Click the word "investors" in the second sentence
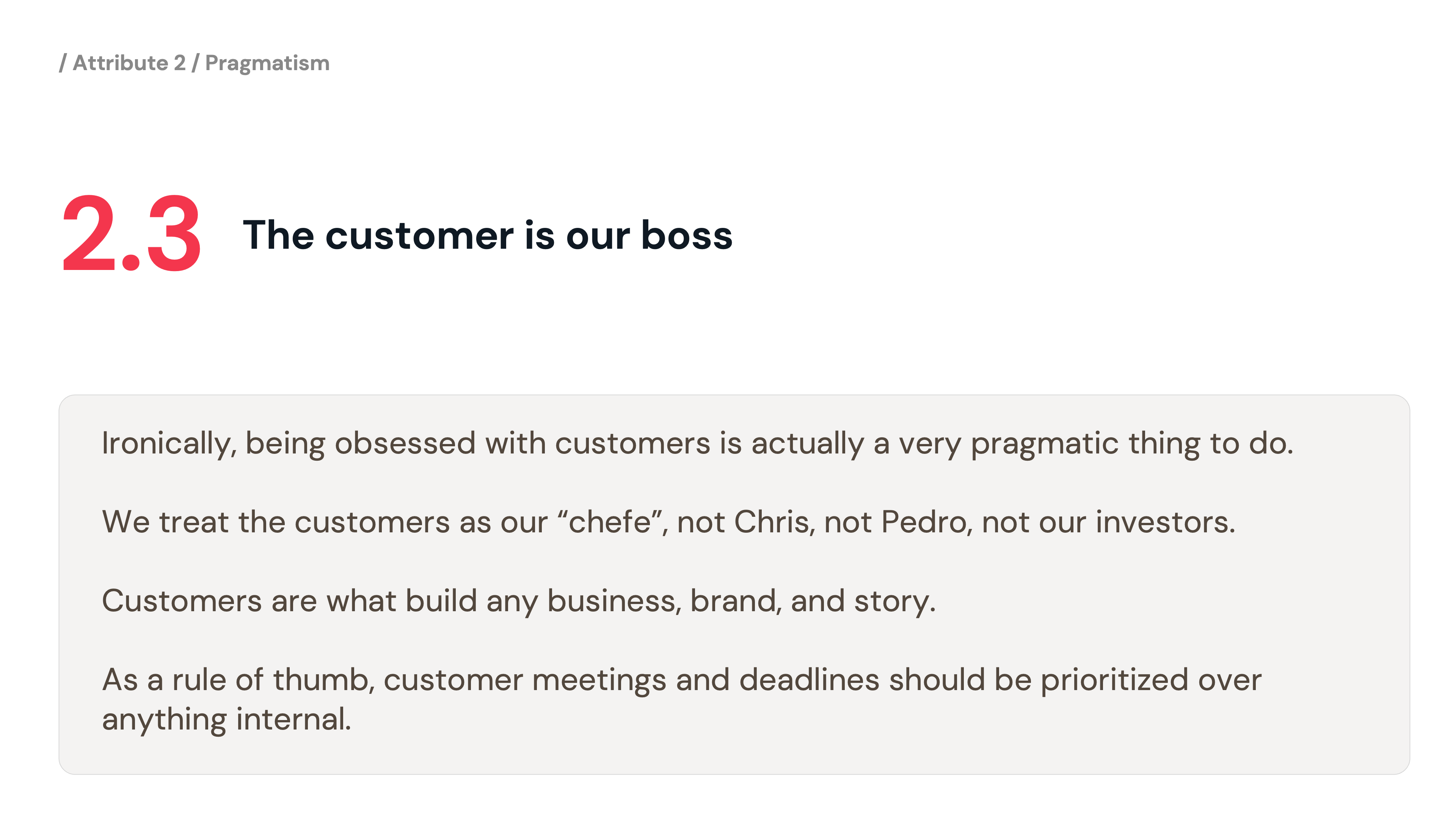 point(1164,522)
